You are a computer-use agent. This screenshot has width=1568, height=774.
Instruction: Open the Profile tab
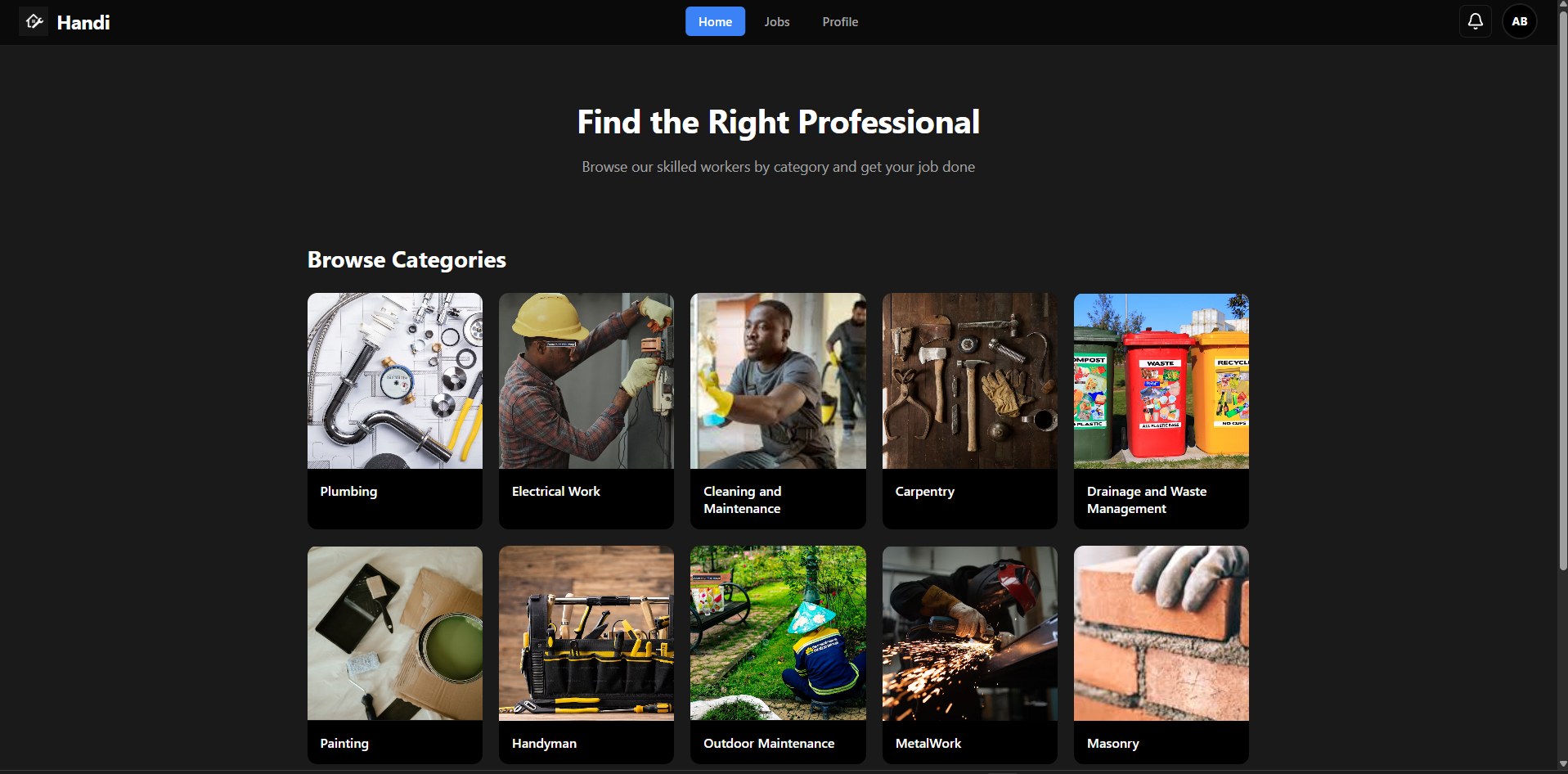coord(840,21)
